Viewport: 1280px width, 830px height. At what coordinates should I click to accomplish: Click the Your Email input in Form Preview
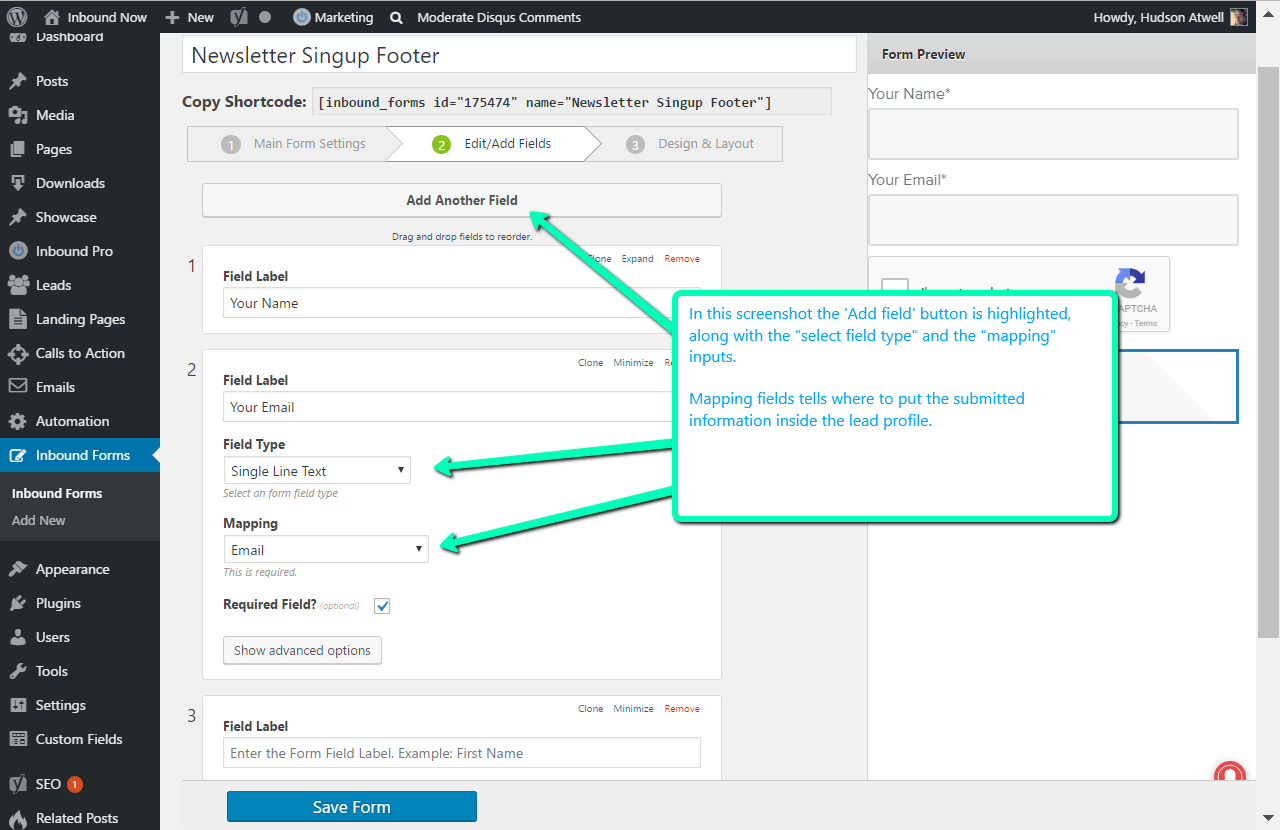coord(1053,220)
